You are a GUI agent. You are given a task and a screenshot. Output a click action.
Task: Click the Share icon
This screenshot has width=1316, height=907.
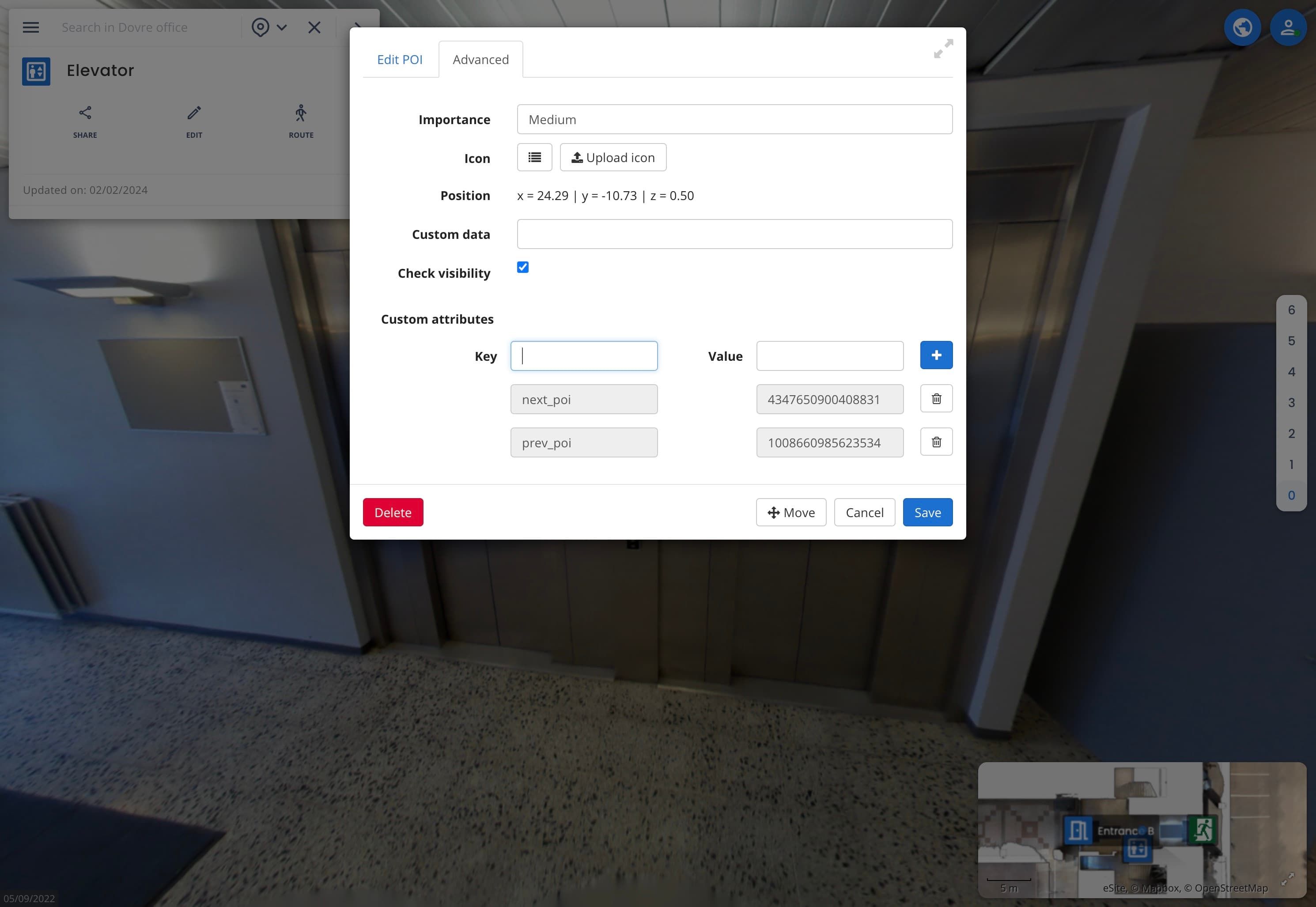click(85, 113)
